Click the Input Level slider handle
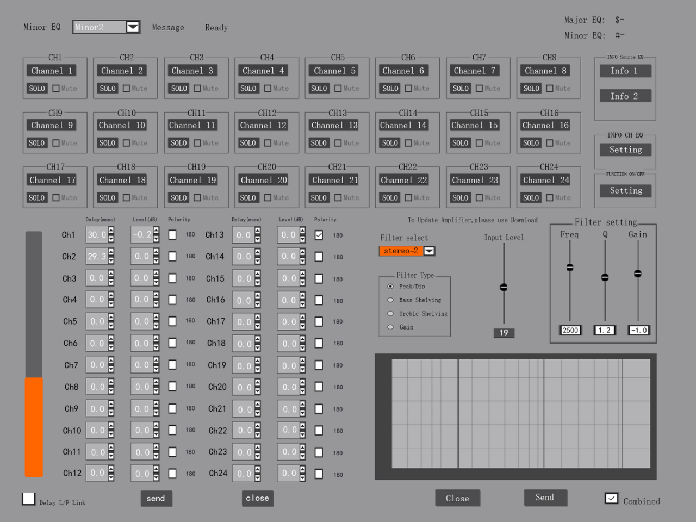 [x=504, y=287]
